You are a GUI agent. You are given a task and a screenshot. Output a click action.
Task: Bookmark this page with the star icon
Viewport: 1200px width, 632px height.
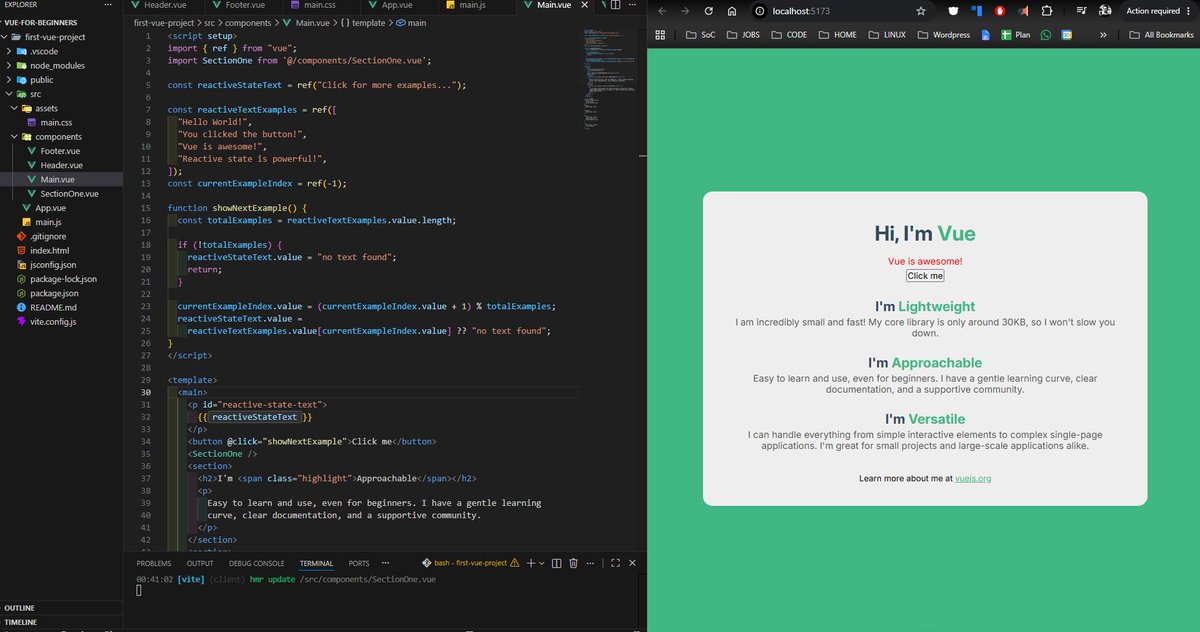pyautogui.click(x=921, y=11)
